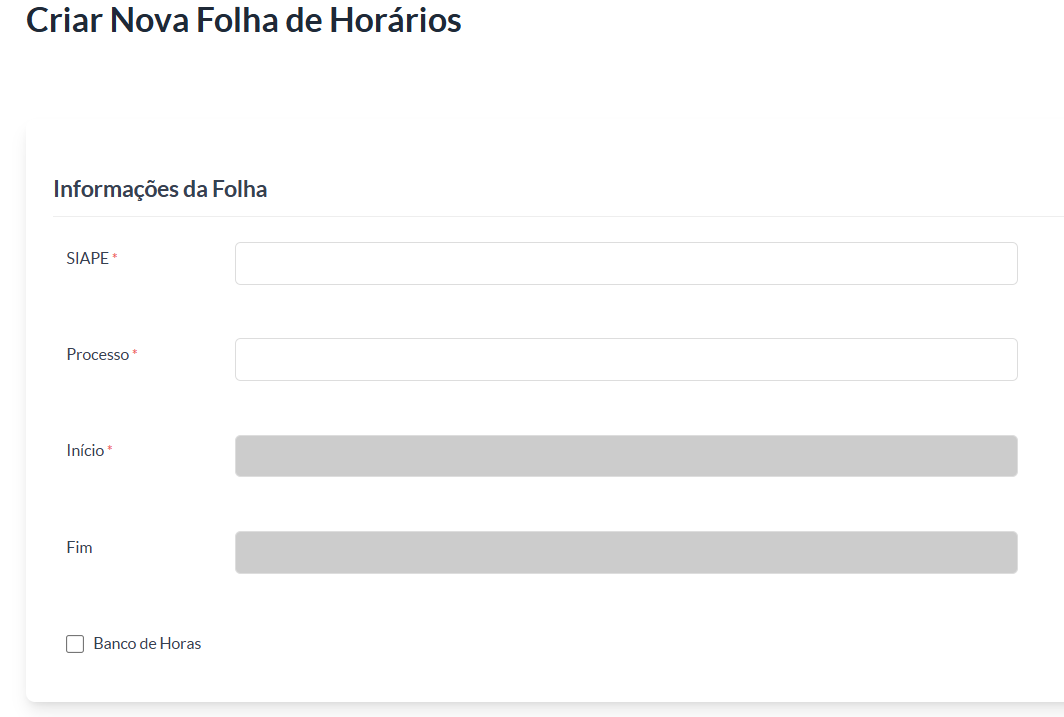The image size is (1064, 717).
Task: Open the Início date field
Action: (626, 456)
